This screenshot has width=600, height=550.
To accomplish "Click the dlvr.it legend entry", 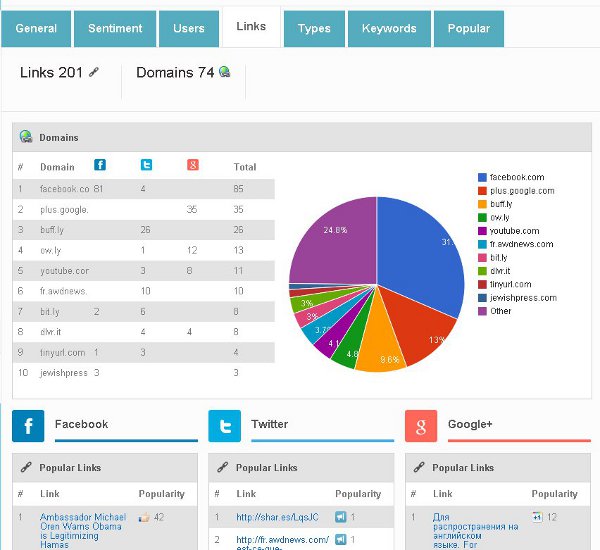I will [x=494, y=271].
